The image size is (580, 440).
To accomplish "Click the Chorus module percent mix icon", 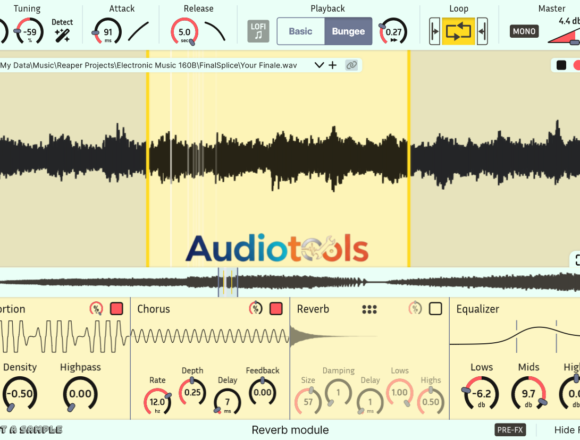I will point(256,308).
